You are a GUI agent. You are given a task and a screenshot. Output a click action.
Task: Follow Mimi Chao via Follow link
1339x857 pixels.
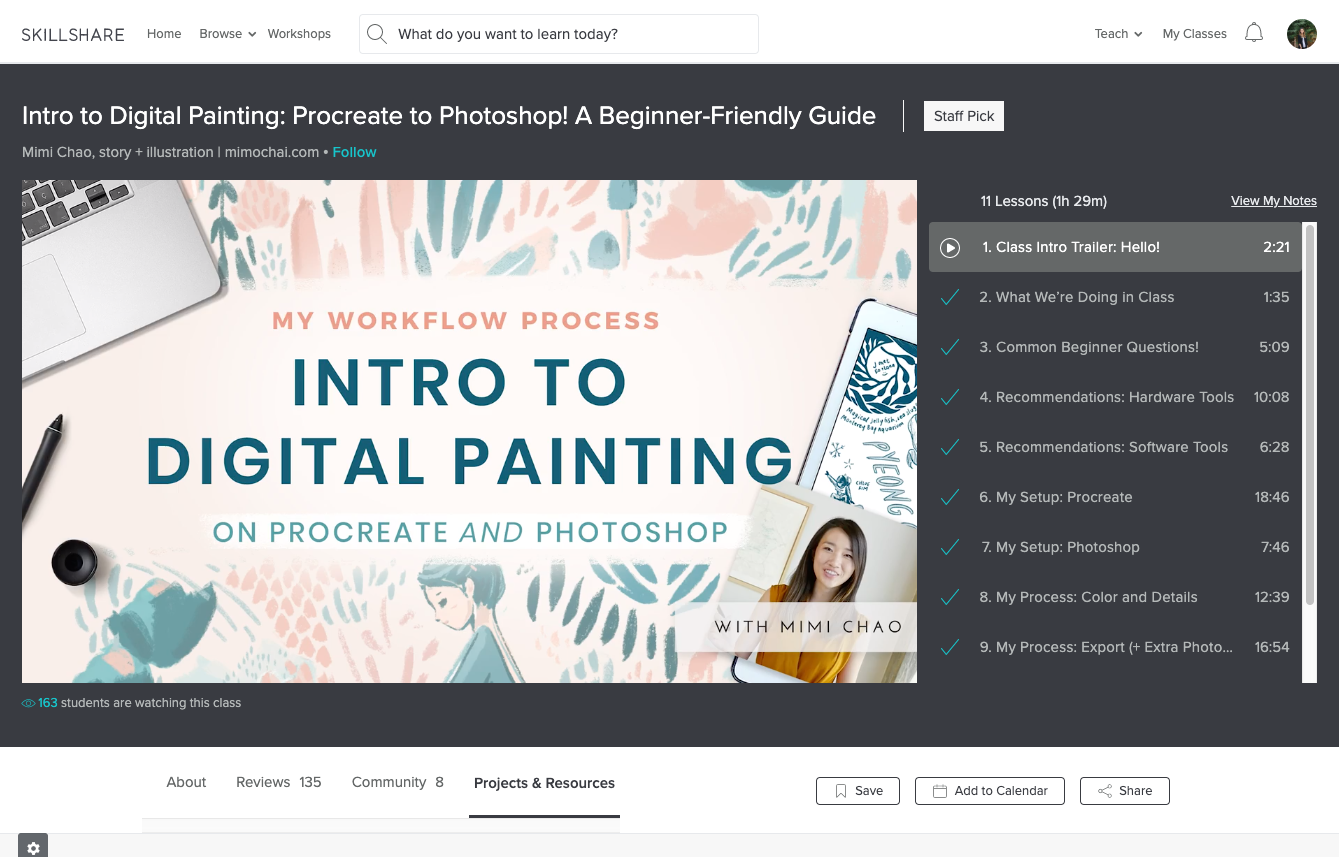(354, 152)
